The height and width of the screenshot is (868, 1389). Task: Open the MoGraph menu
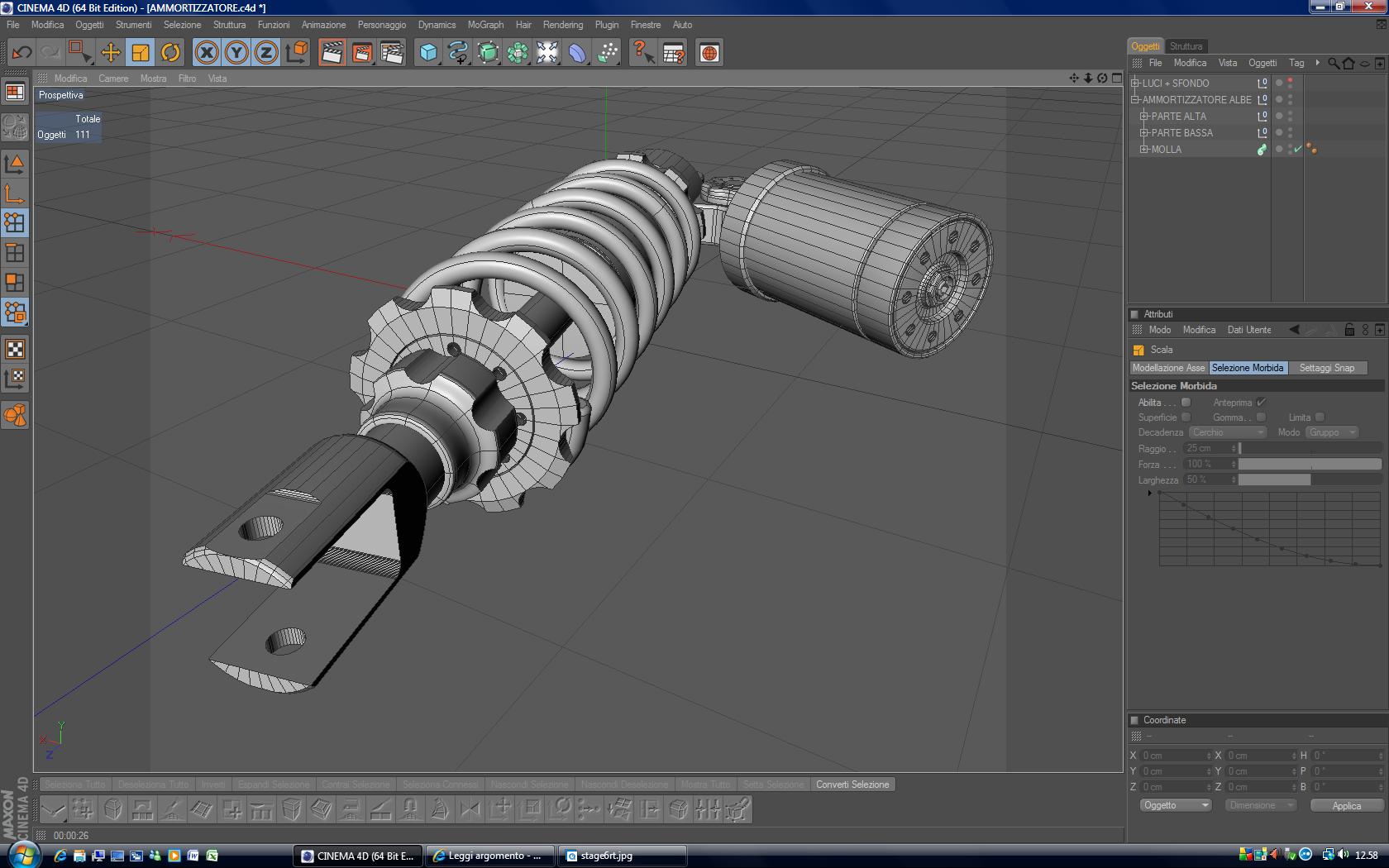(x=485, y=25)
